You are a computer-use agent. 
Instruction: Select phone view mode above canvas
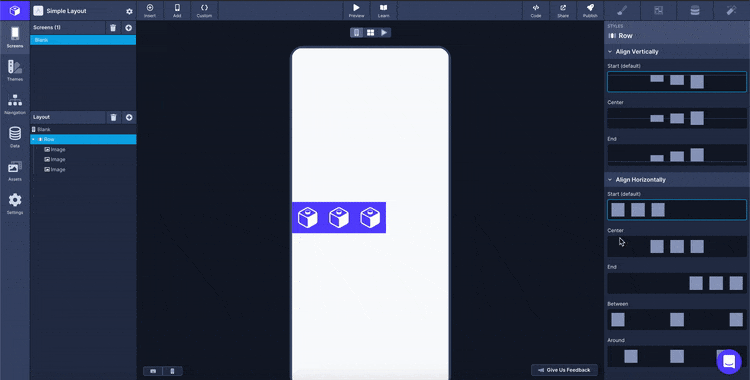(x=356, y=33)
